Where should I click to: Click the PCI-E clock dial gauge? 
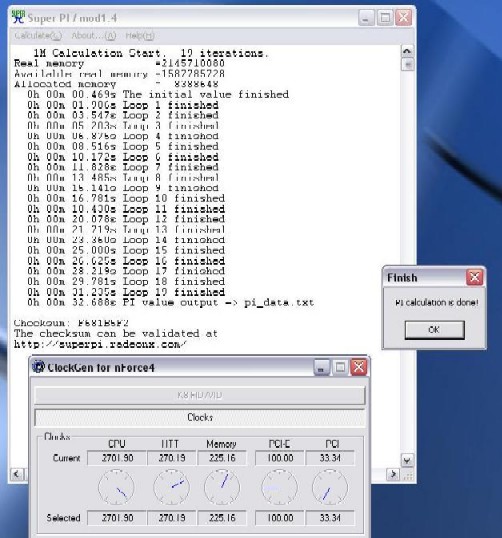tap(279, 488)
